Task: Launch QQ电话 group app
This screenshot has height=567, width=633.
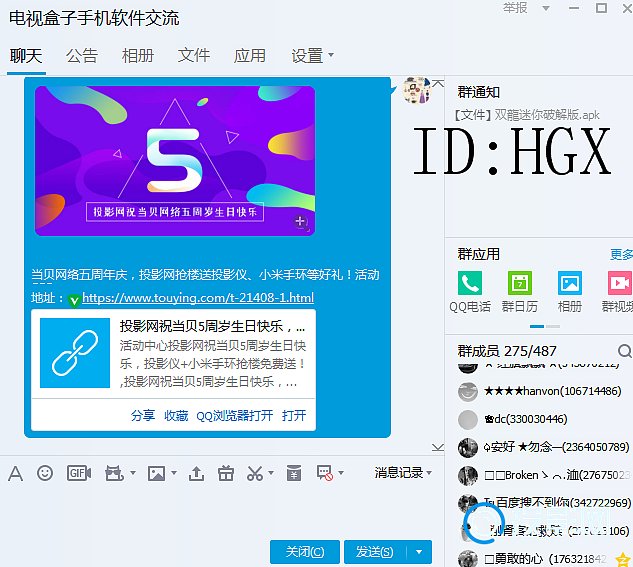Action: [x=470, y=283]
